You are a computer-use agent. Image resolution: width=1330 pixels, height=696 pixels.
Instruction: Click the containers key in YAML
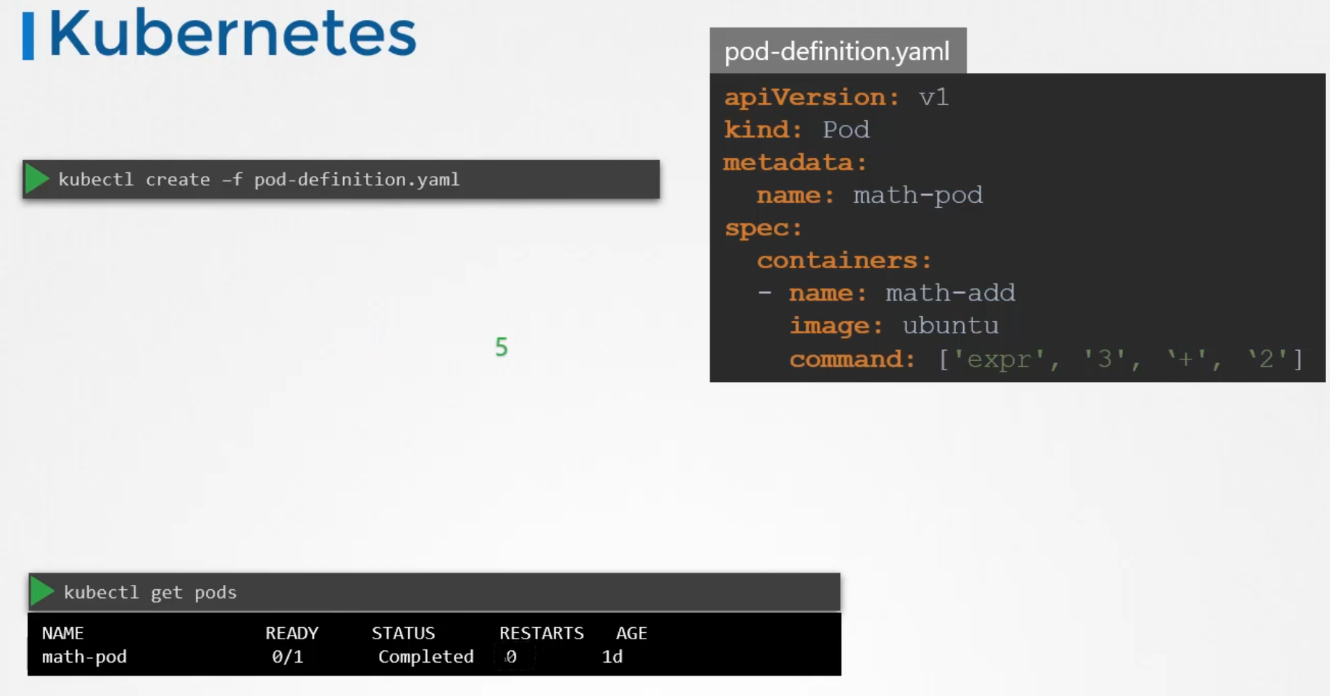point(843,261)
